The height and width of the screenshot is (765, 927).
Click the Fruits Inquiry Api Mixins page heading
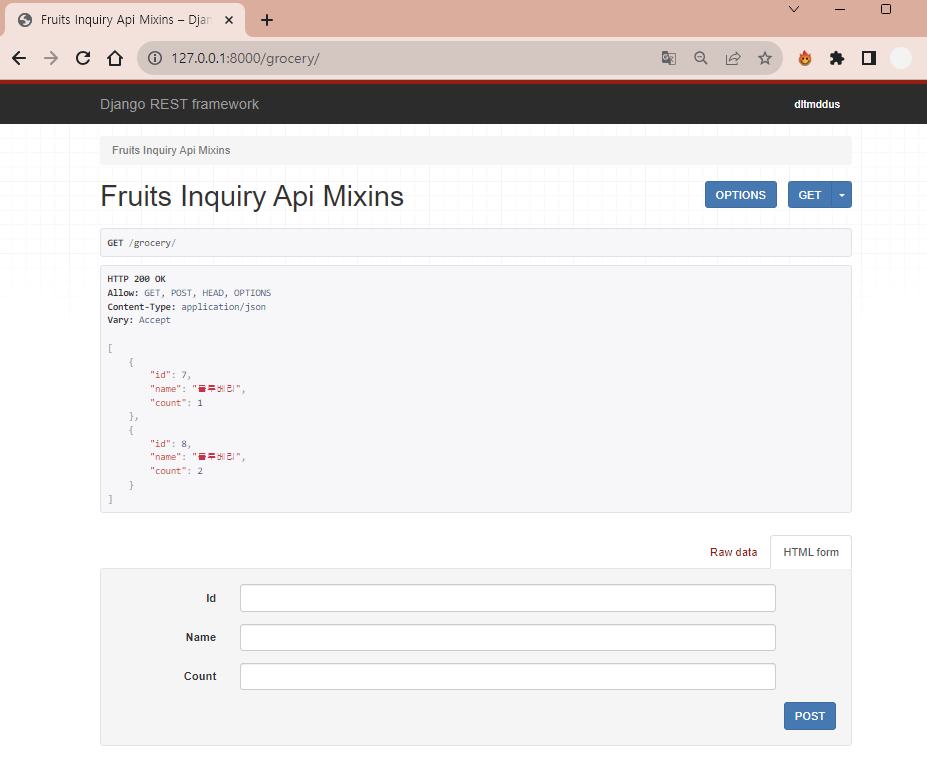click(252, 196)
